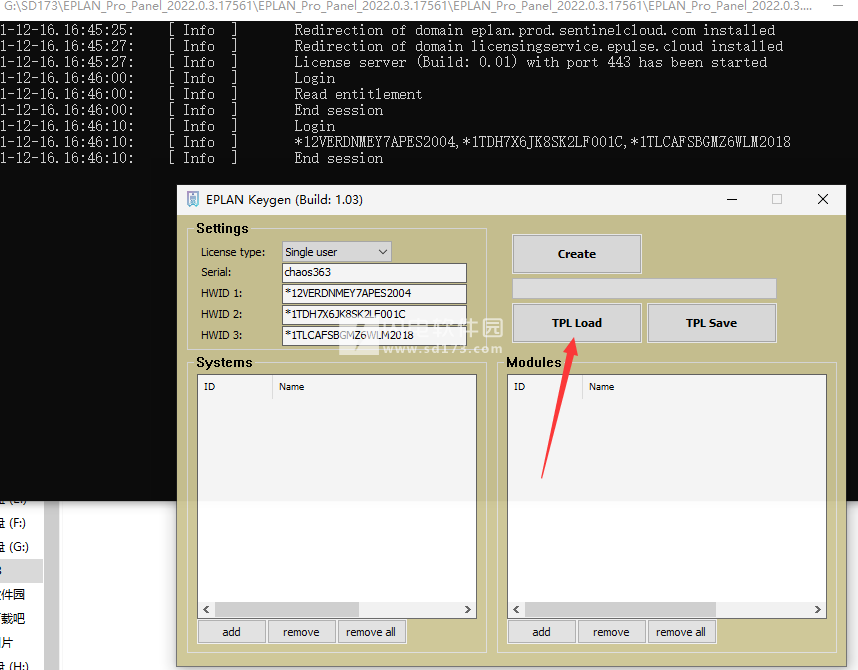Click the right arrow of Modules list scrollbar
Screen dimensions: 858x670
[x=818, y=609]
